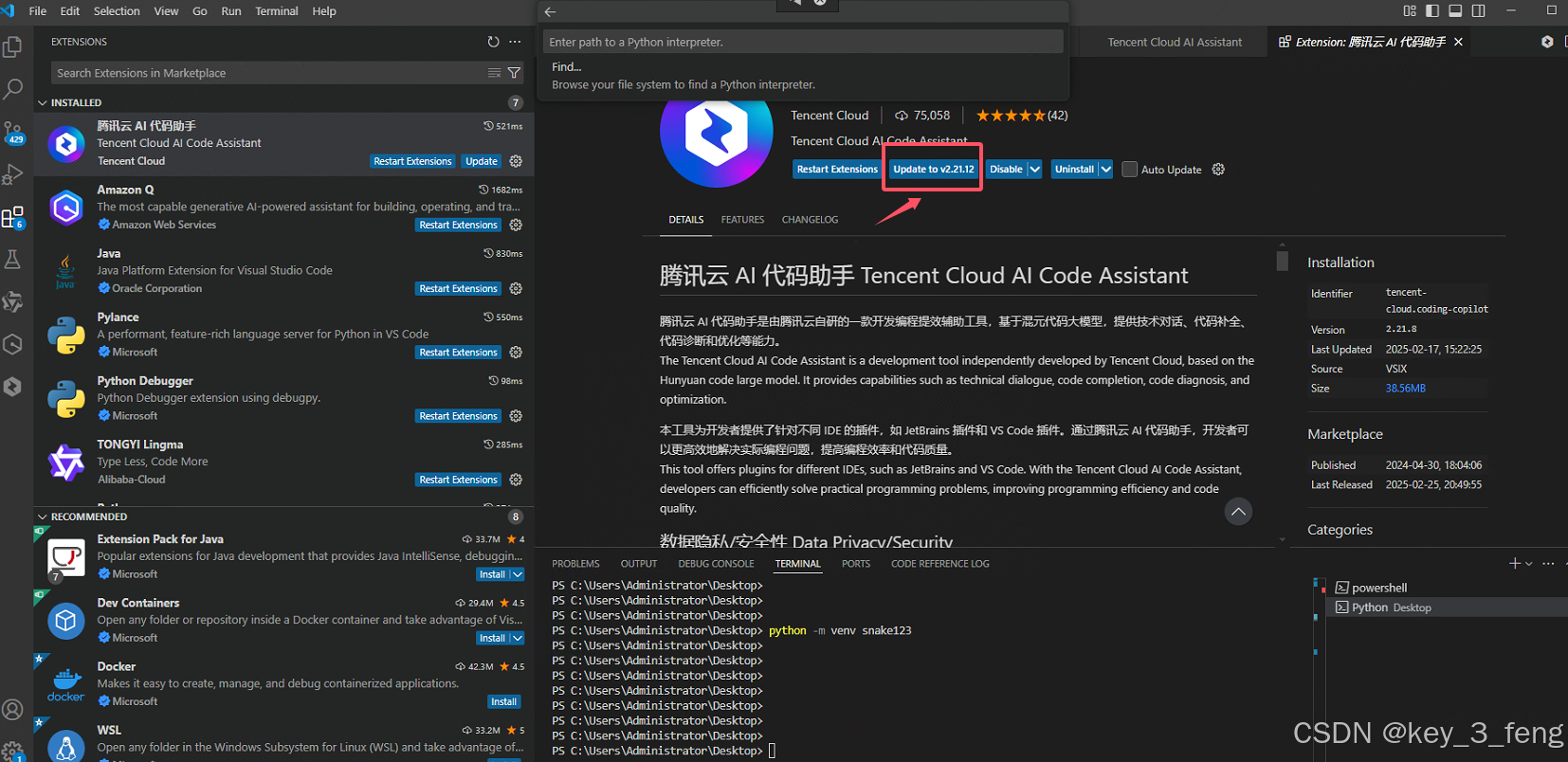Open extension detail settings gear beside Auto Update
1568x762 pixels.
[x=1218, y=169]
